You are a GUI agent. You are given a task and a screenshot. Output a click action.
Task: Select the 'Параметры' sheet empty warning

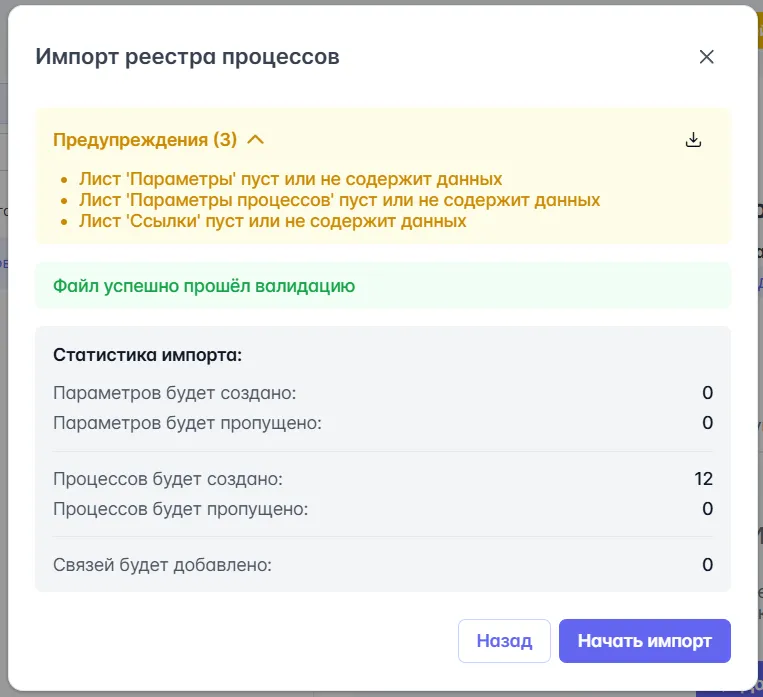coord(290,180)
